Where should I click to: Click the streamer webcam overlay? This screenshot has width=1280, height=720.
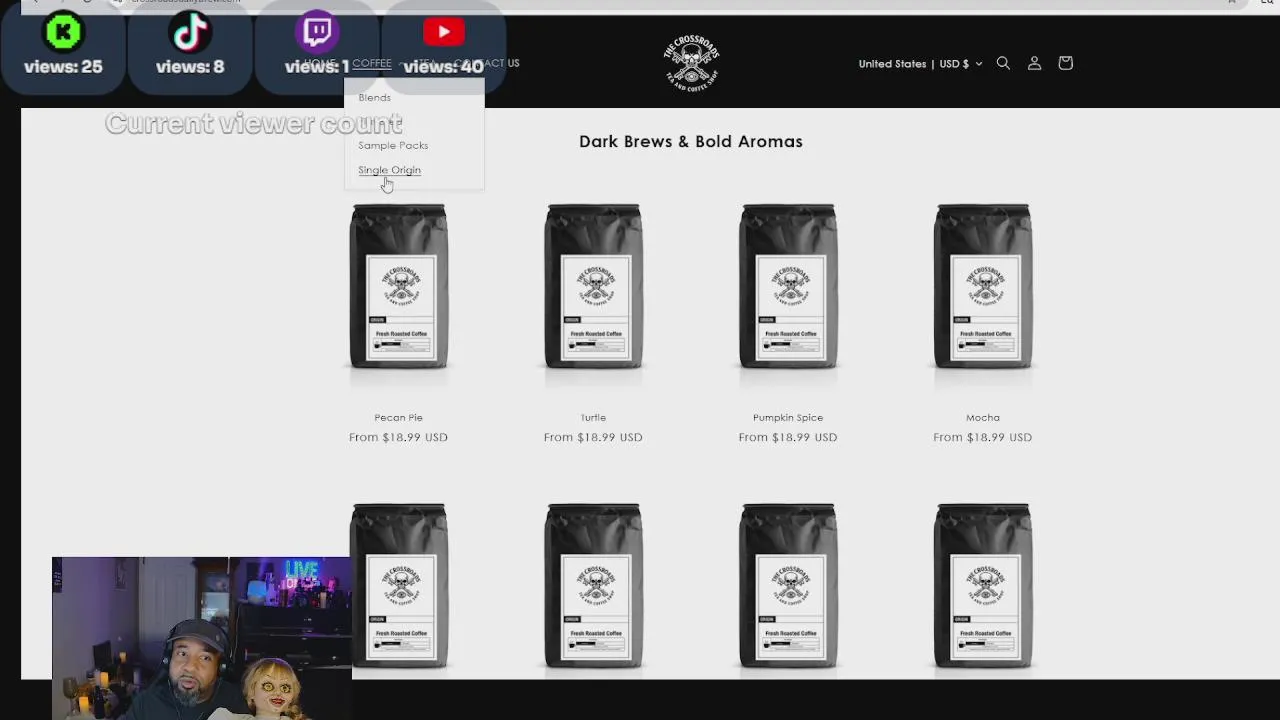coord(201,638)
